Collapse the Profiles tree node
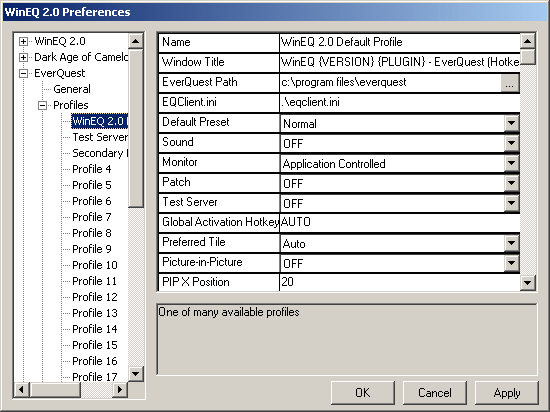Viewport: 550px width, 412px height. tap(42, 105)
